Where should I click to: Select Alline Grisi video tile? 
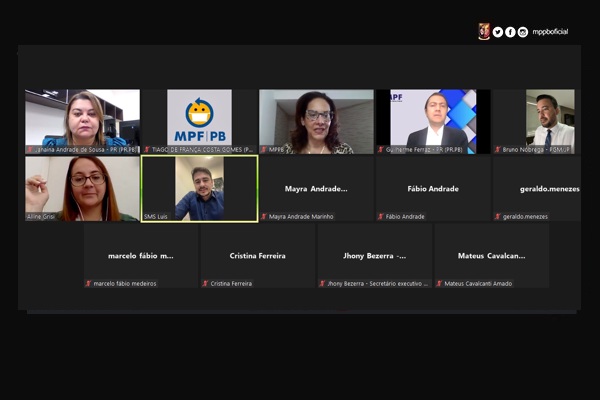(x=82, y=189)
